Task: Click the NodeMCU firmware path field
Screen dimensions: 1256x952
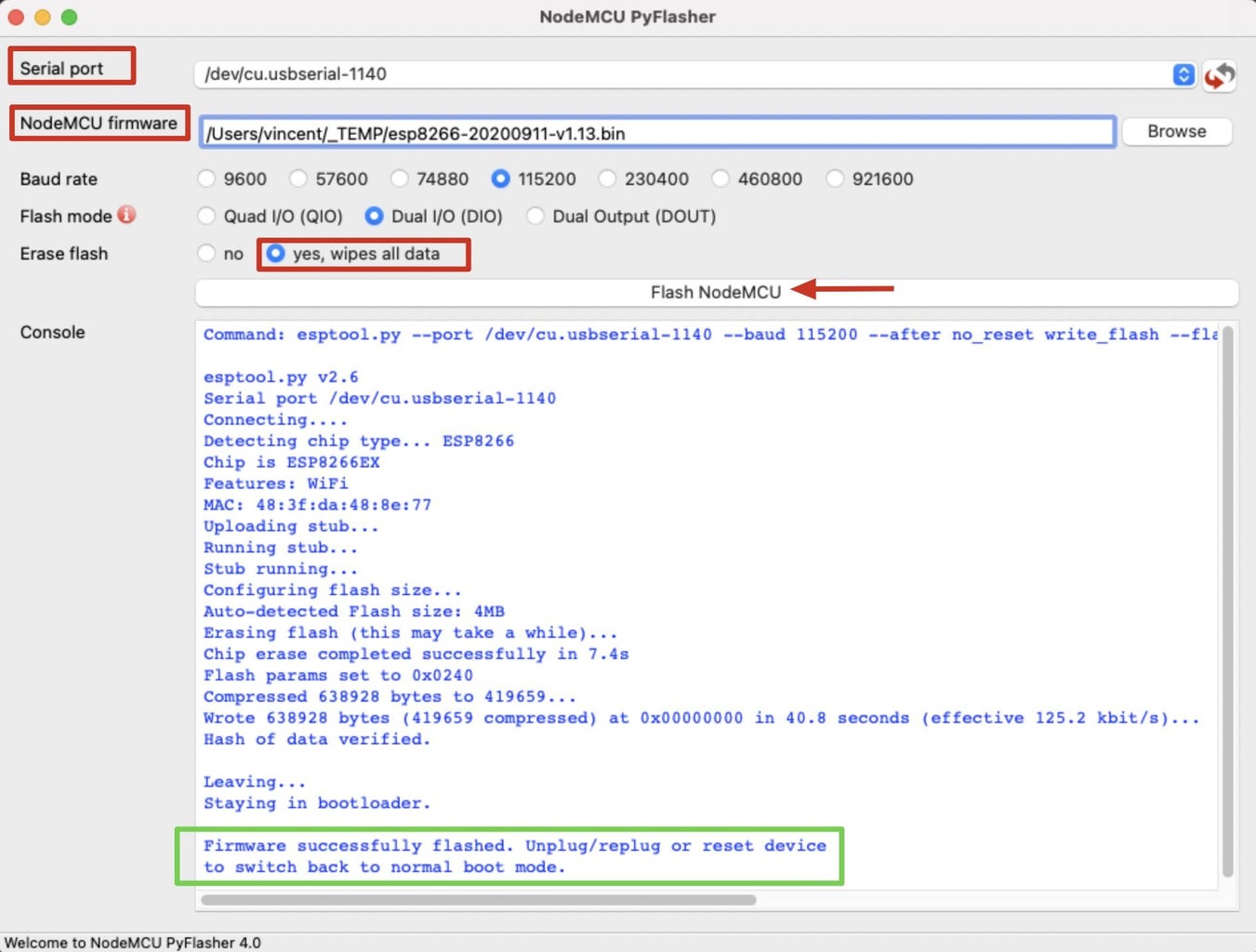Action: pyautogui.click(x=651, y=132)
